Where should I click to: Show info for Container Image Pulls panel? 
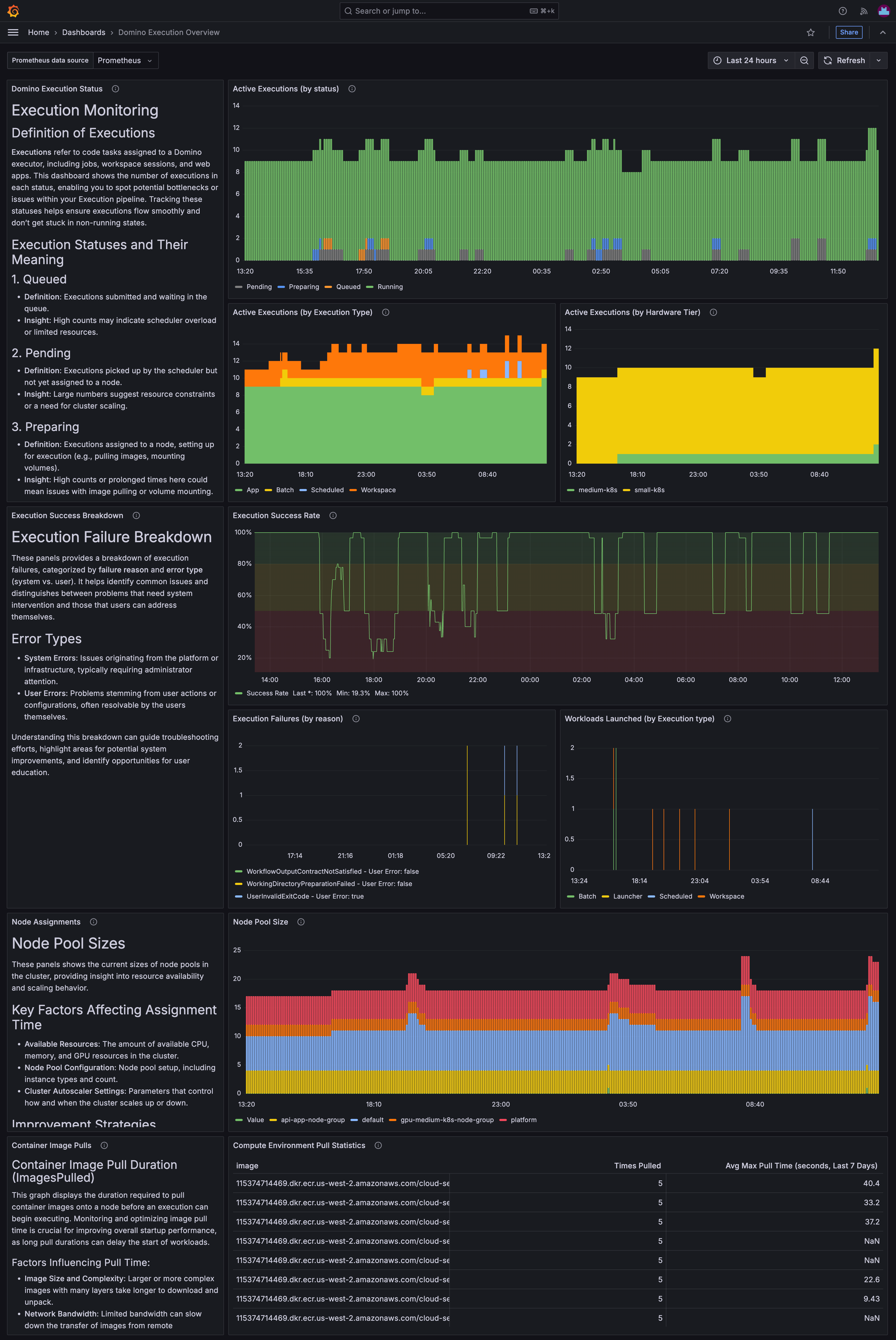coord(104,1145)
